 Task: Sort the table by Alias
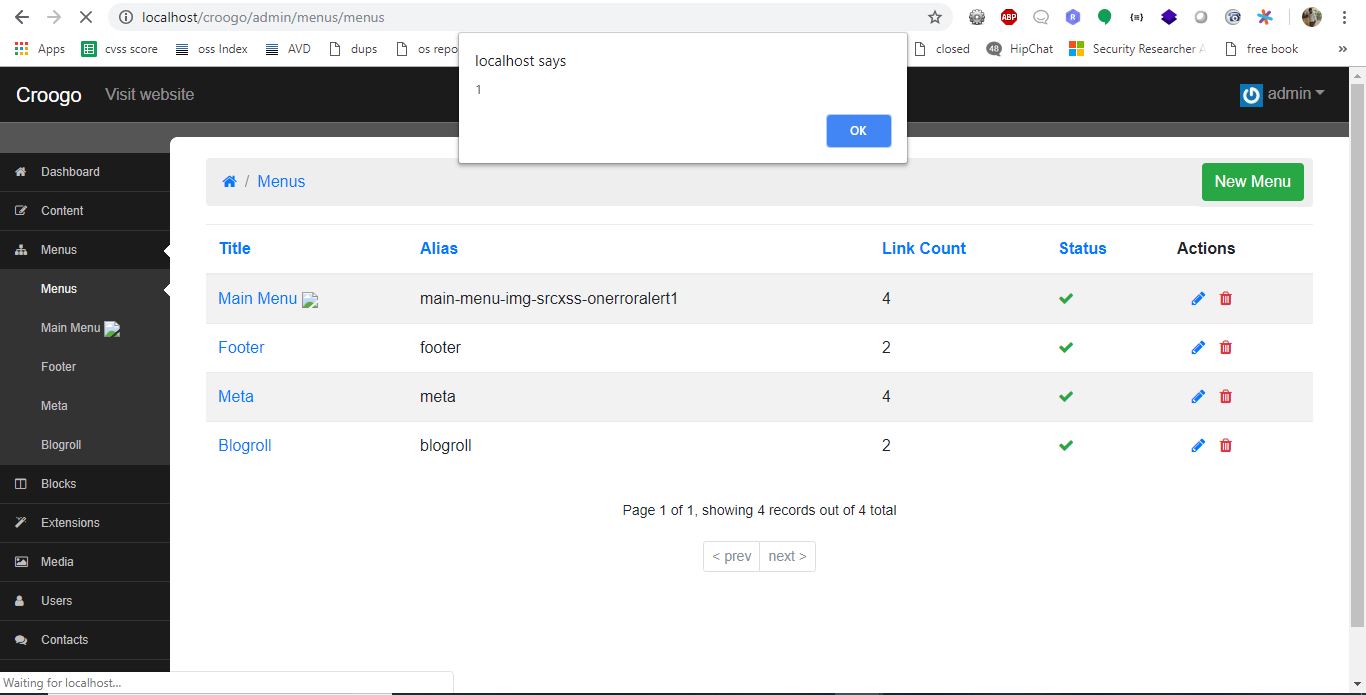(439, 249)
